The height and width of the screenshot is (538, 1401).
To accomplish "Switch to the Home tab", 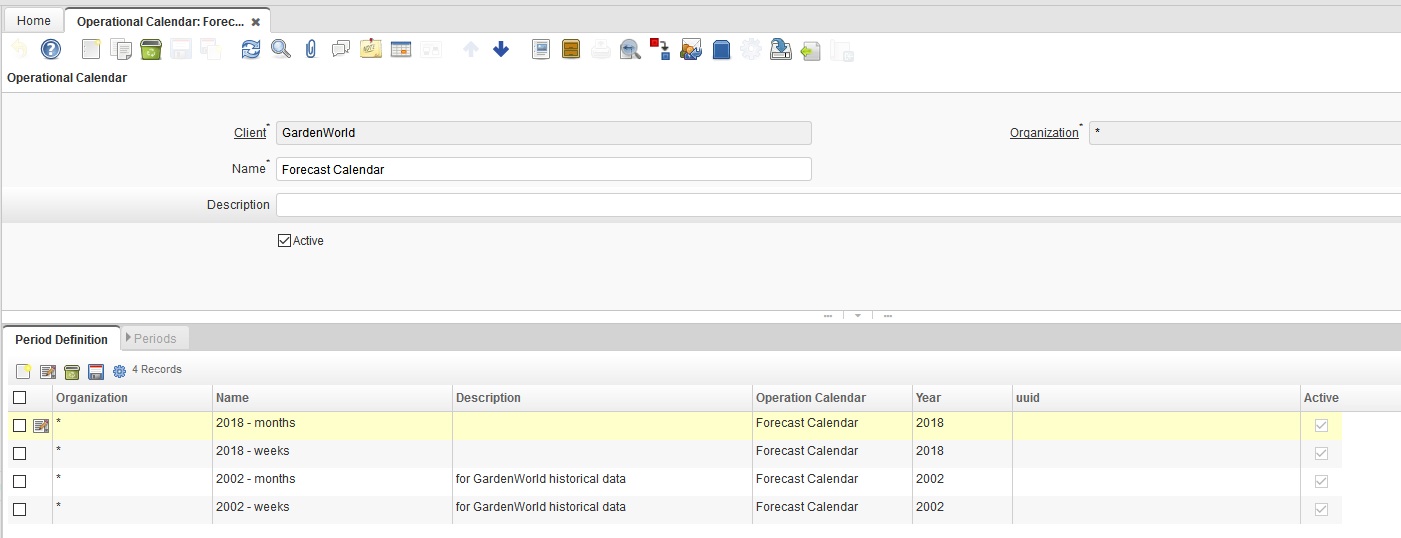I will coord(34,21).
